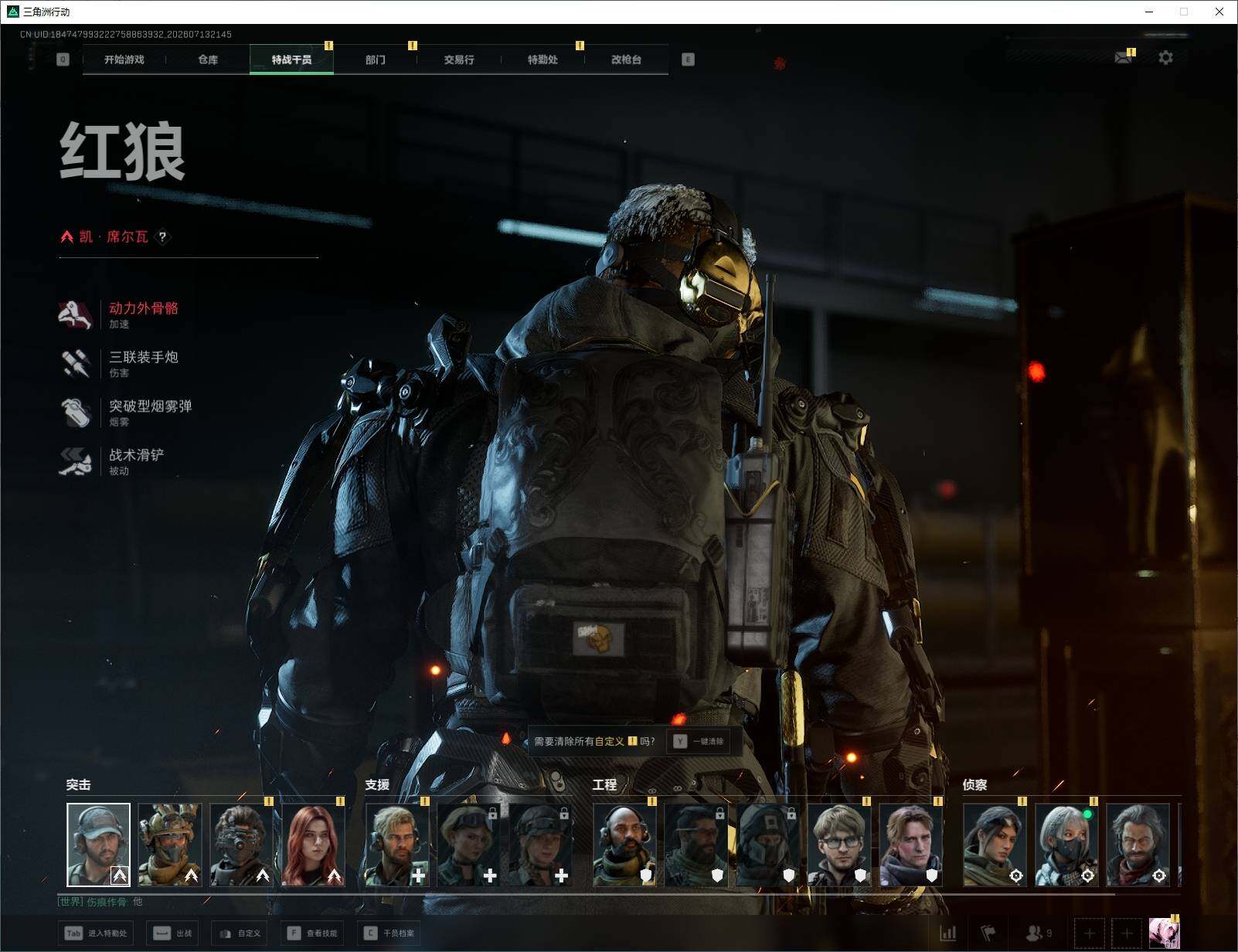The width and height of the screenshot is (1238, 952).
Task: Select the night-vision goggles assault operator
Action: pyautogui.click(x=242, y=845)
